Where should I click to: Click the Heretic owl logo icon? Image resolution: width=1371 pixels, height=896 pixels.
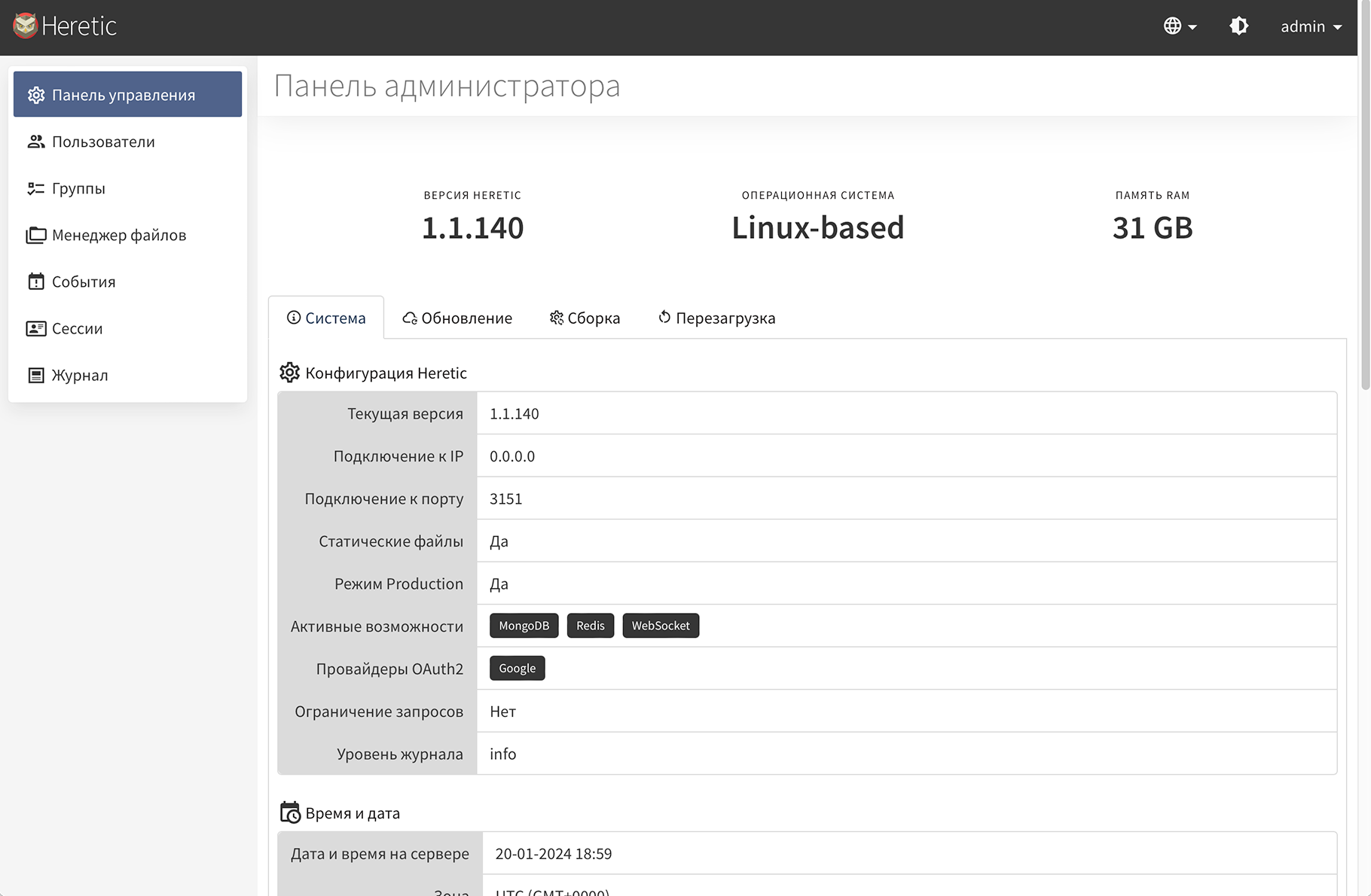25,26
